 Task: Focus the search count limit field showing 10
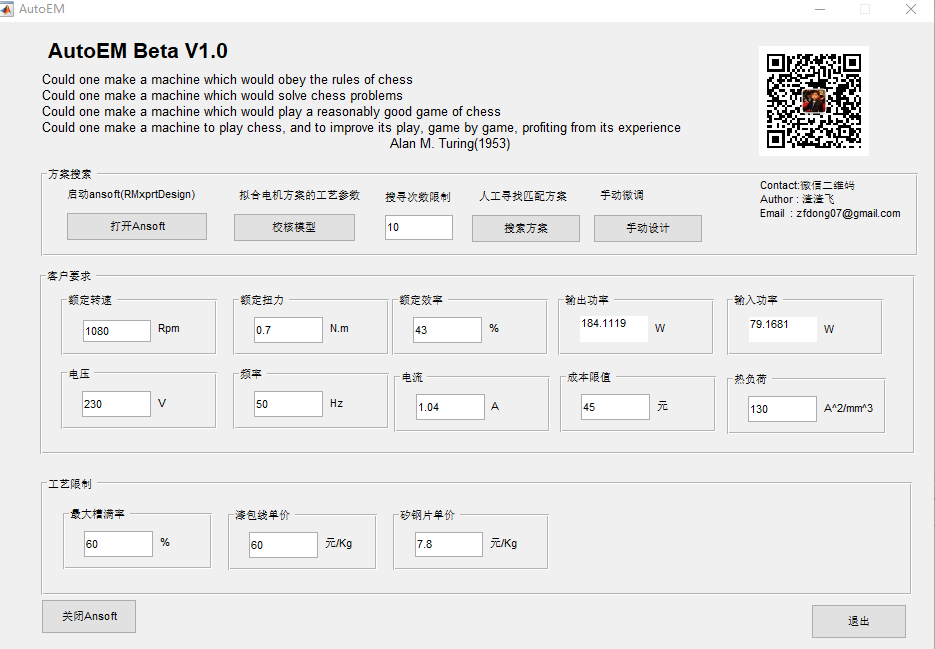[419, 227]
